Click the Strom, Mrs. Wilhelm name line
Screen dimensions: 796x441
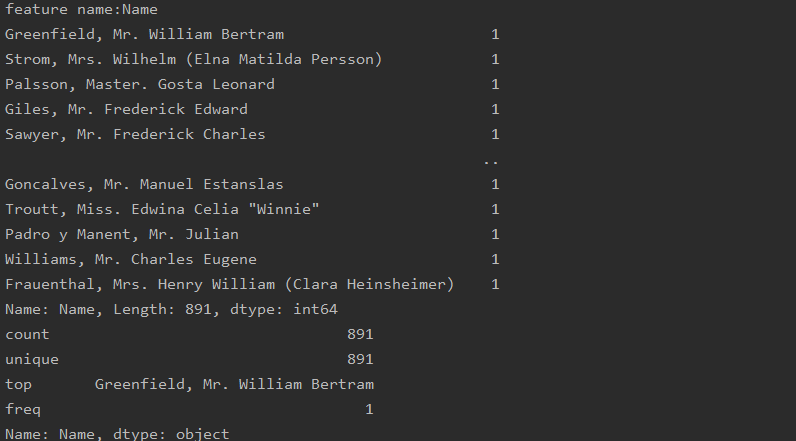coord(193,59)
